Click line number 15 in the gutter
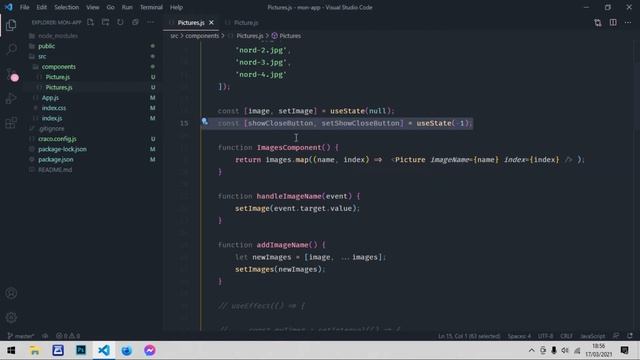This screenshot has width=640, height=360. (184, 123)
